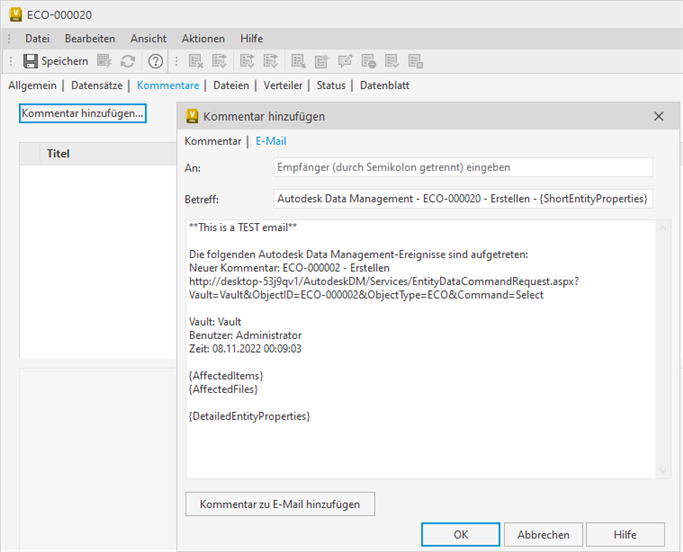Click the list icon with diagonal arrow
The height and width of the screenshot is (552, 683).
(298, 61)
